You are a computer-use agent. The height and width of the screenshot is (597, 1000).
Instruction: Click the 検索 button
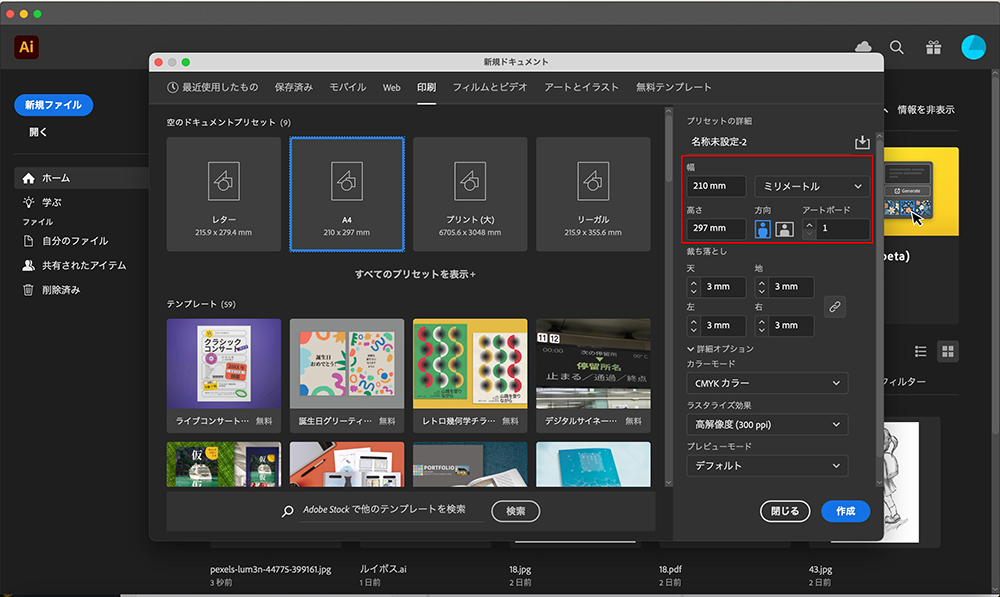515,511
